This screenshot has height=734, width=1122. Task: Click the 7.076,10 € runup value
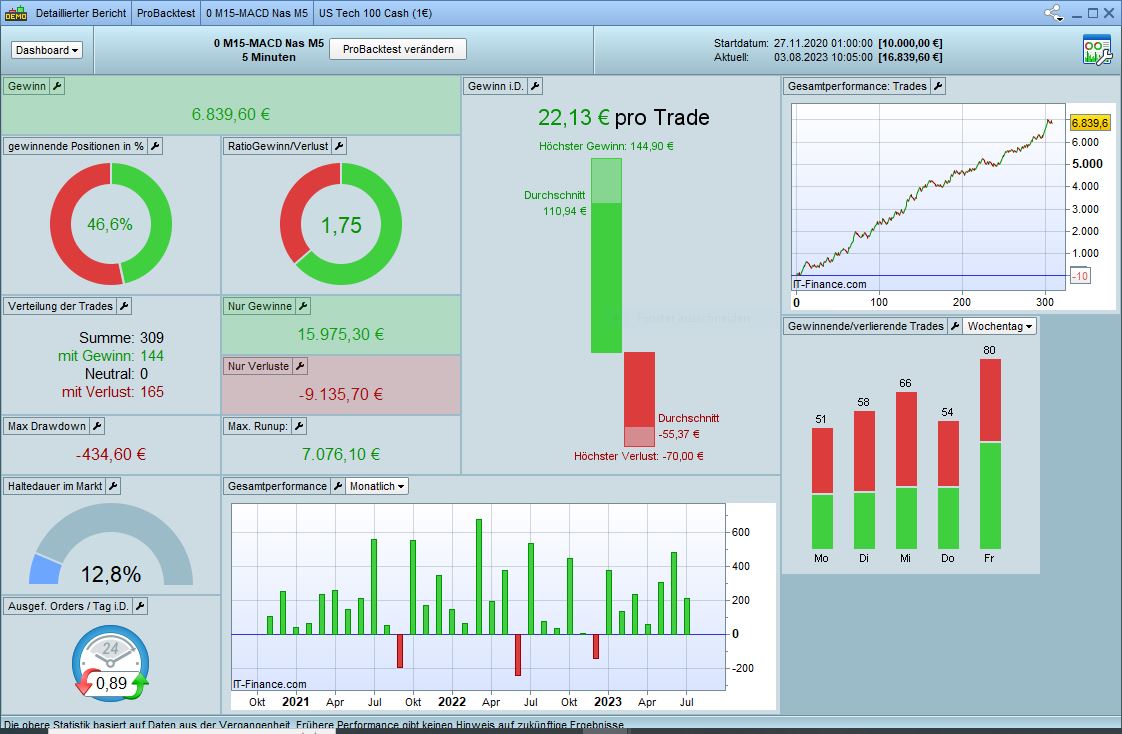pyautogui.click(x=341, y=454)
